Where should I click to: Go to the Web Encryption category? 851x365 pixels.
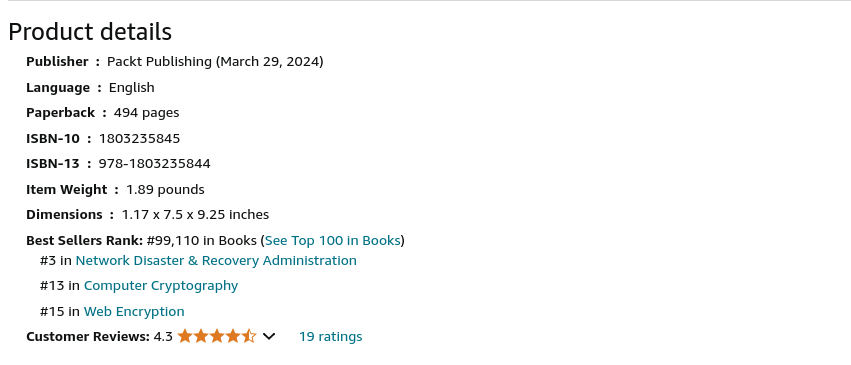pyautogui.click(x=134, y=311)
